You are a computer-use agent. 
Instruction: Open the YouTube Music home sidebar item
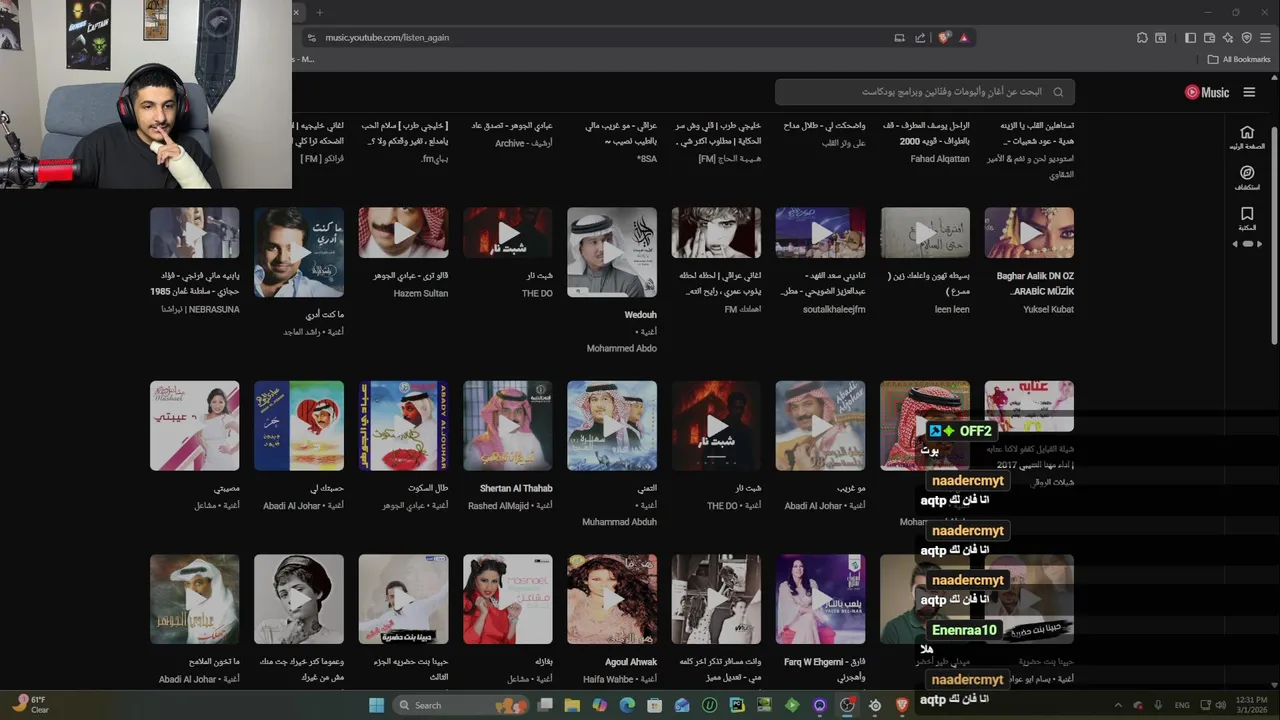point(1247,137)
